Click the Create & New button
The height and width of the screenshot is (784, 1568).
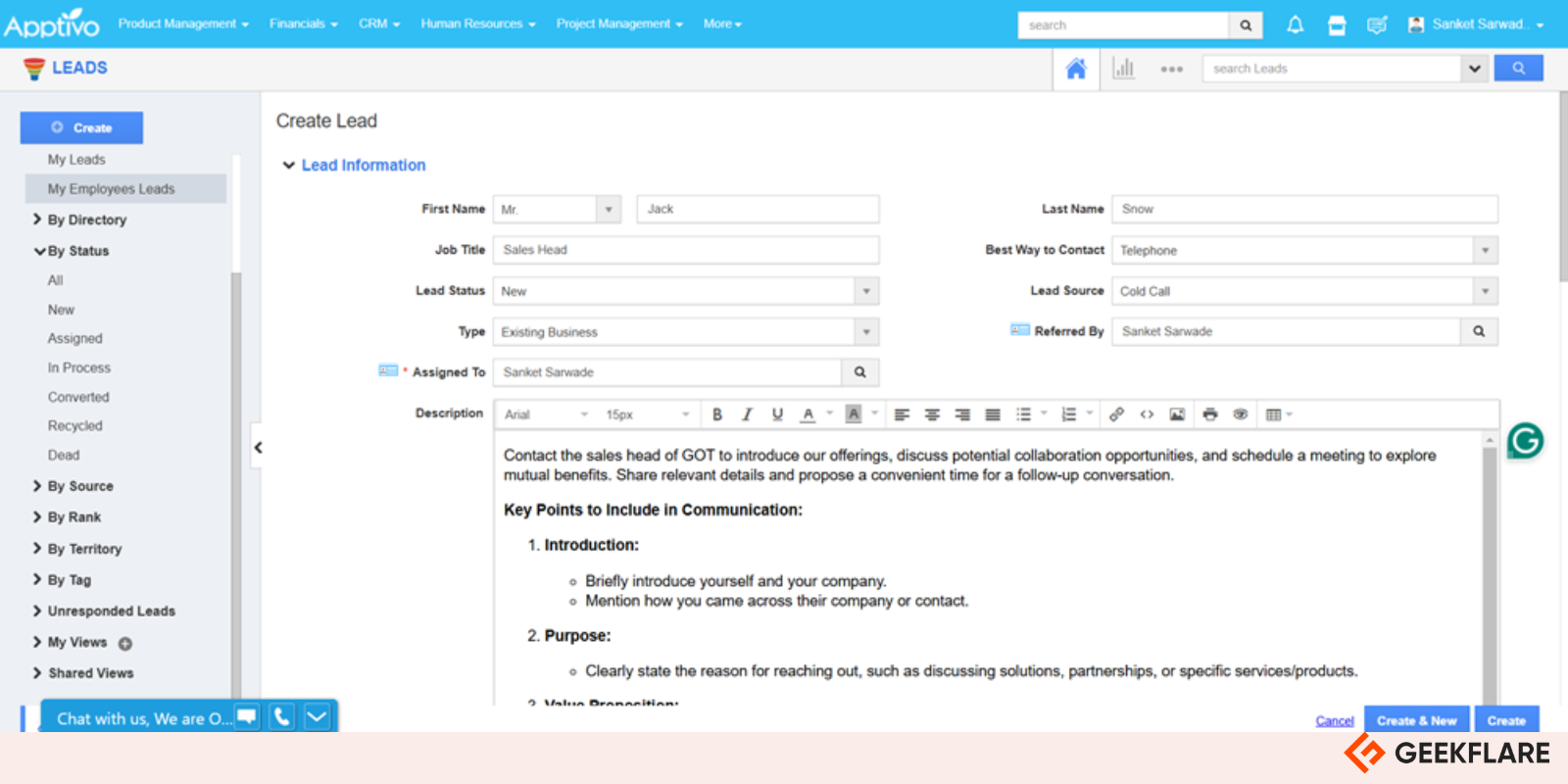(x=1417, y=720)
